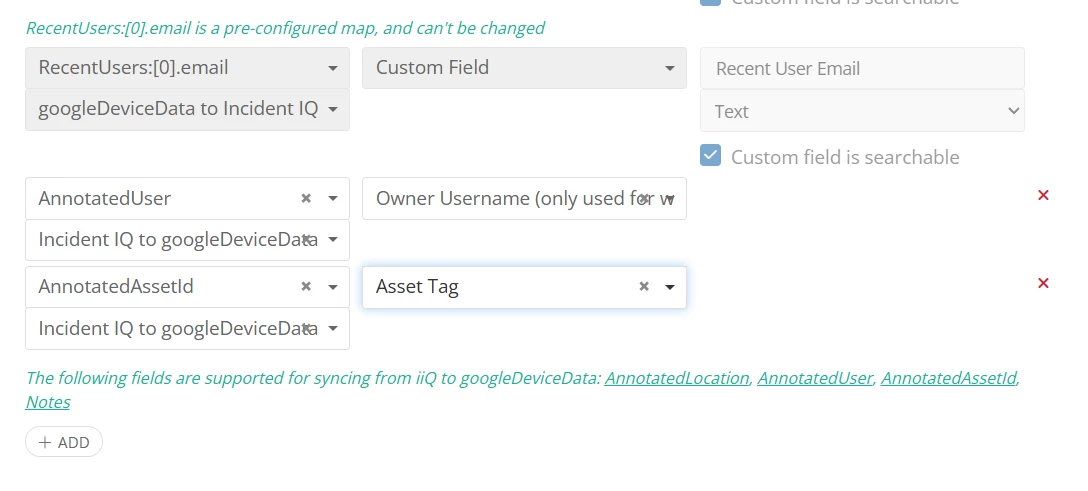Open the Text type select box

click(862, 111)
